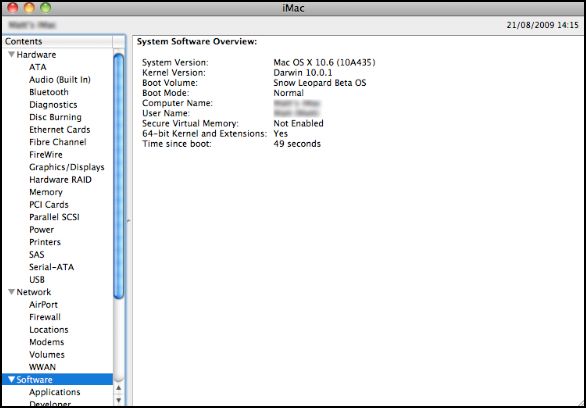This screenshot has height=408, width=586.
Task: Select Hardware RAID entry
Action: [x=60, y=180]
